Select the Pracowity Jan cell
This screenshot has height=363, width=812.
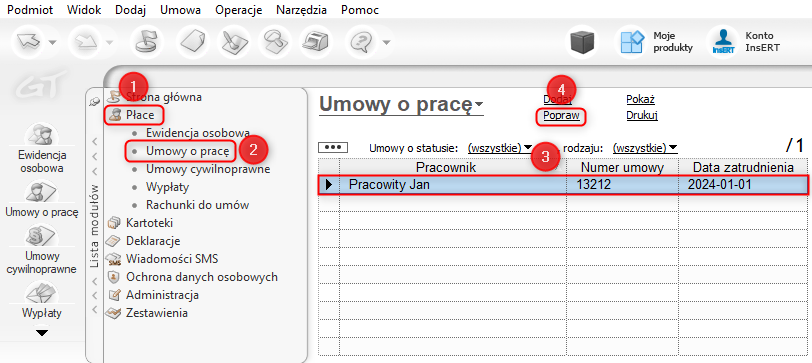(453, 185)
